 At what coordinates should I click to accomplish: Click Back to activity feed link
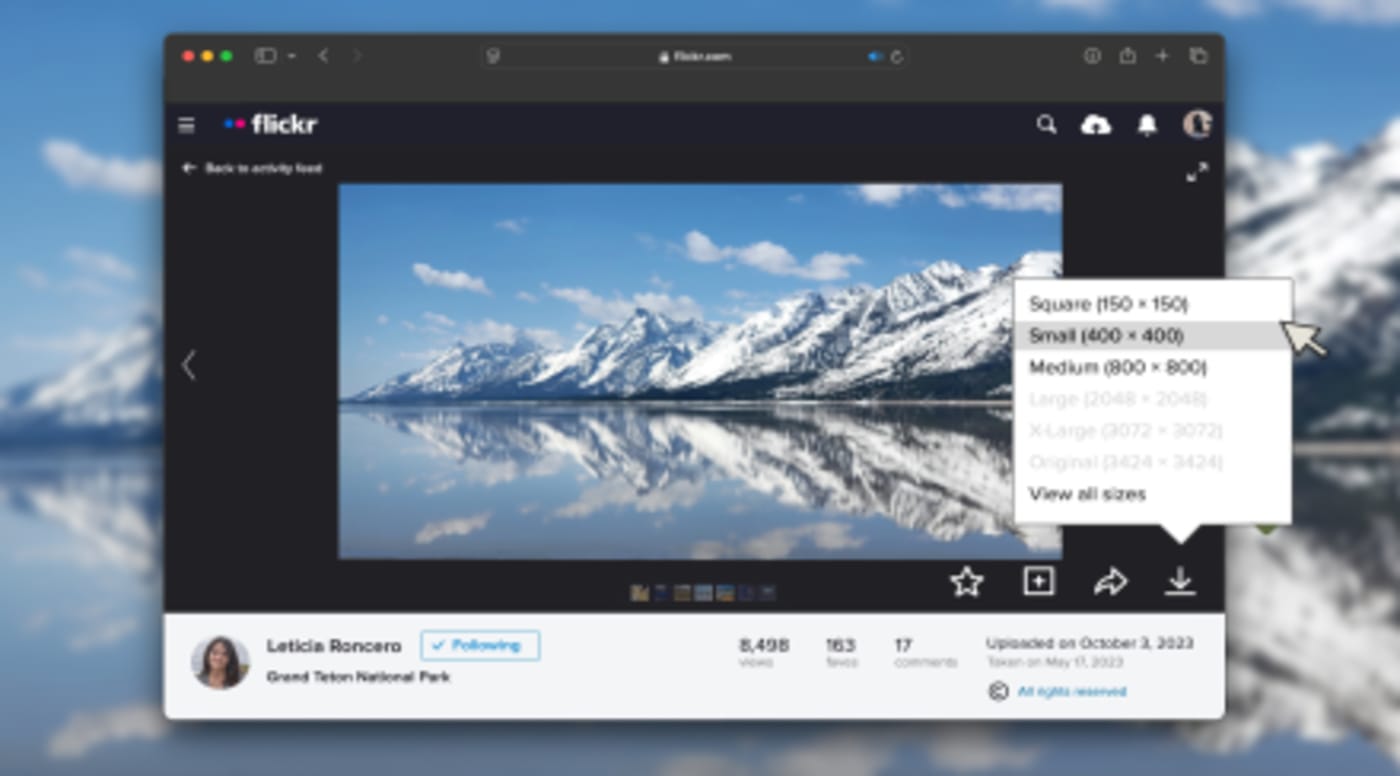[x=253, y=169]
